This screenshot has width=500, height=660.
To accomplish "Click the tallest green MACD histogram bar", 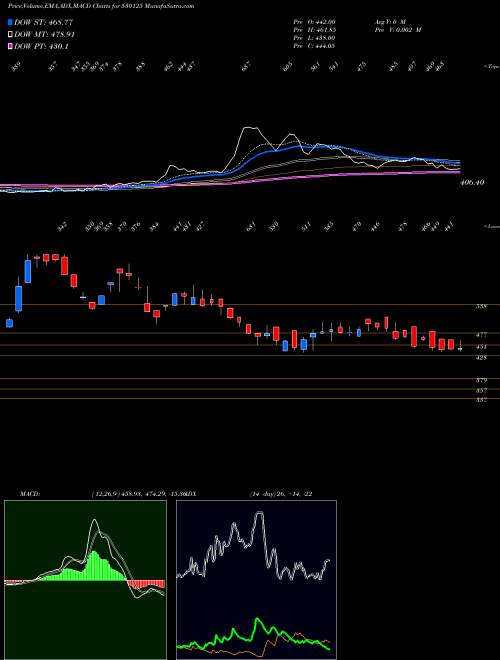I will tap(93, 566).
